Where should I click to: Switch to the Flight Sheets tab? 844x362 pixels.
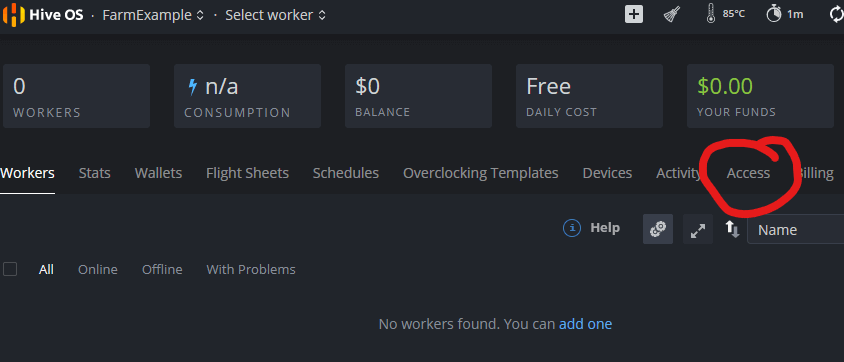click(248, 173)
